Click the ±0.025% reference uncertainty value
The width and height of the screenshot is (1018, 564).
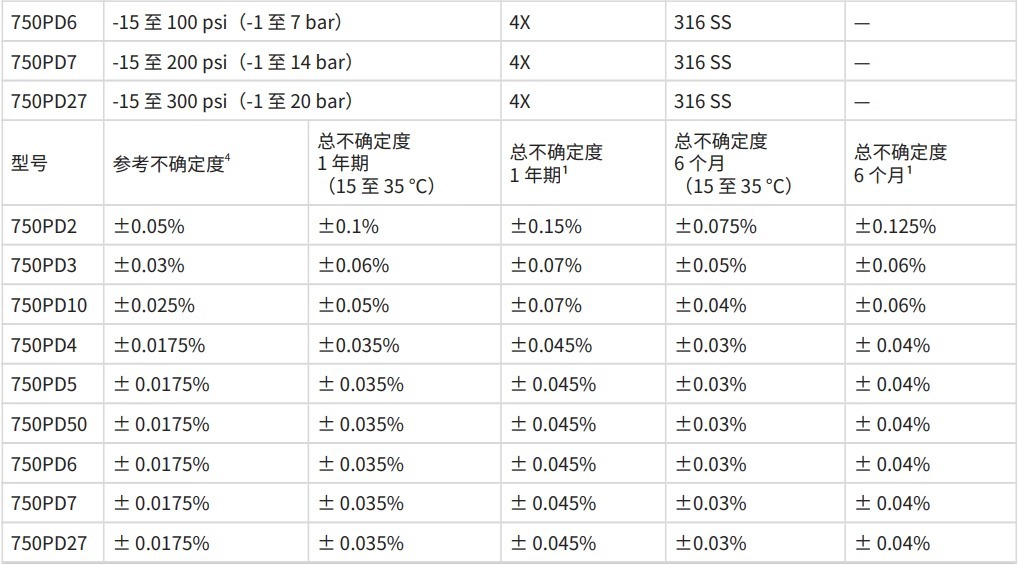(x=154, y=305)
